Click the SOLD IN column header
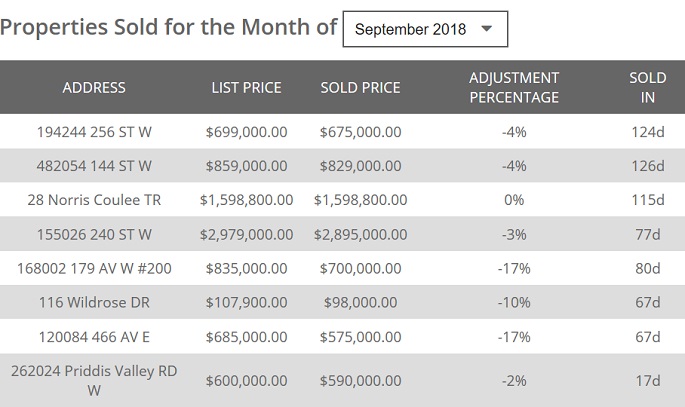685x407 pixels. [648, 87]
